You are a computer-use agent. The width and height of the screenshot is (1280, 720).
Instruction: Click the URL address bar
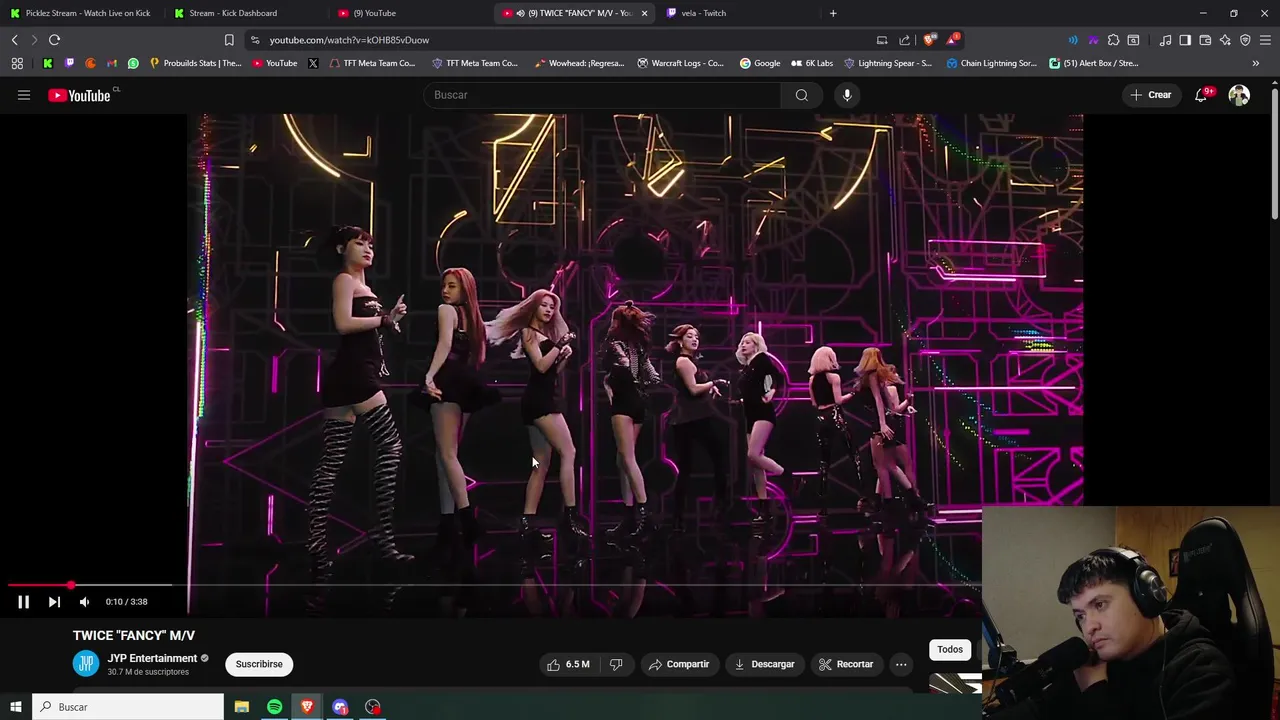click(560, 40)
